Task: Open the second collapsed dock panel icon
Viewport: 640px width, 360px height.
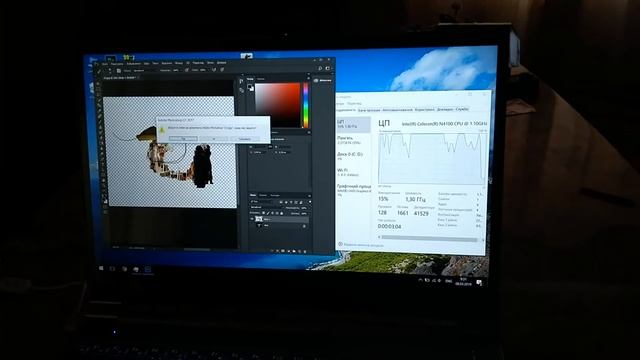Action: pos(241,90)
